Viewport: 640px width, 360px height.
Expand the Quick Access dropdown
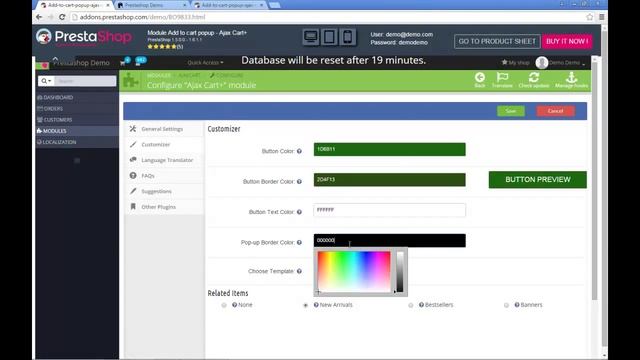(x=205, y=62)
